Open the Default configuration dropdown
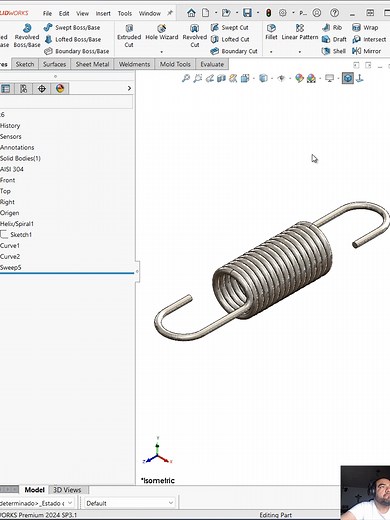The image size is (390, 520). click(x=130, y=503)
